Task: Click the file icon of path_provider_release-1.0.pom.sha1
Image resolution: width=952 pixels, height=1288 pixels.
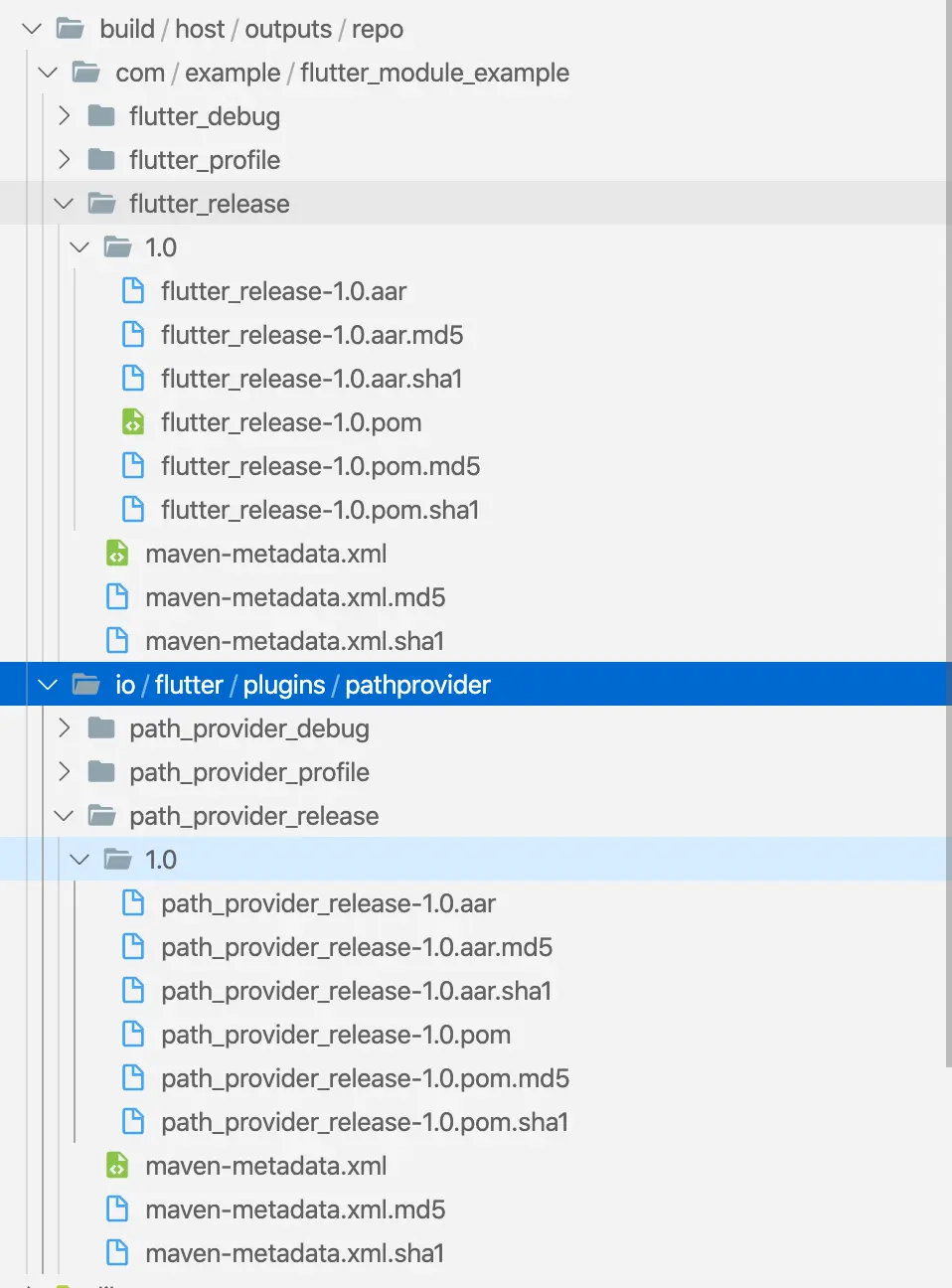Action: [x=133, y=1122]
